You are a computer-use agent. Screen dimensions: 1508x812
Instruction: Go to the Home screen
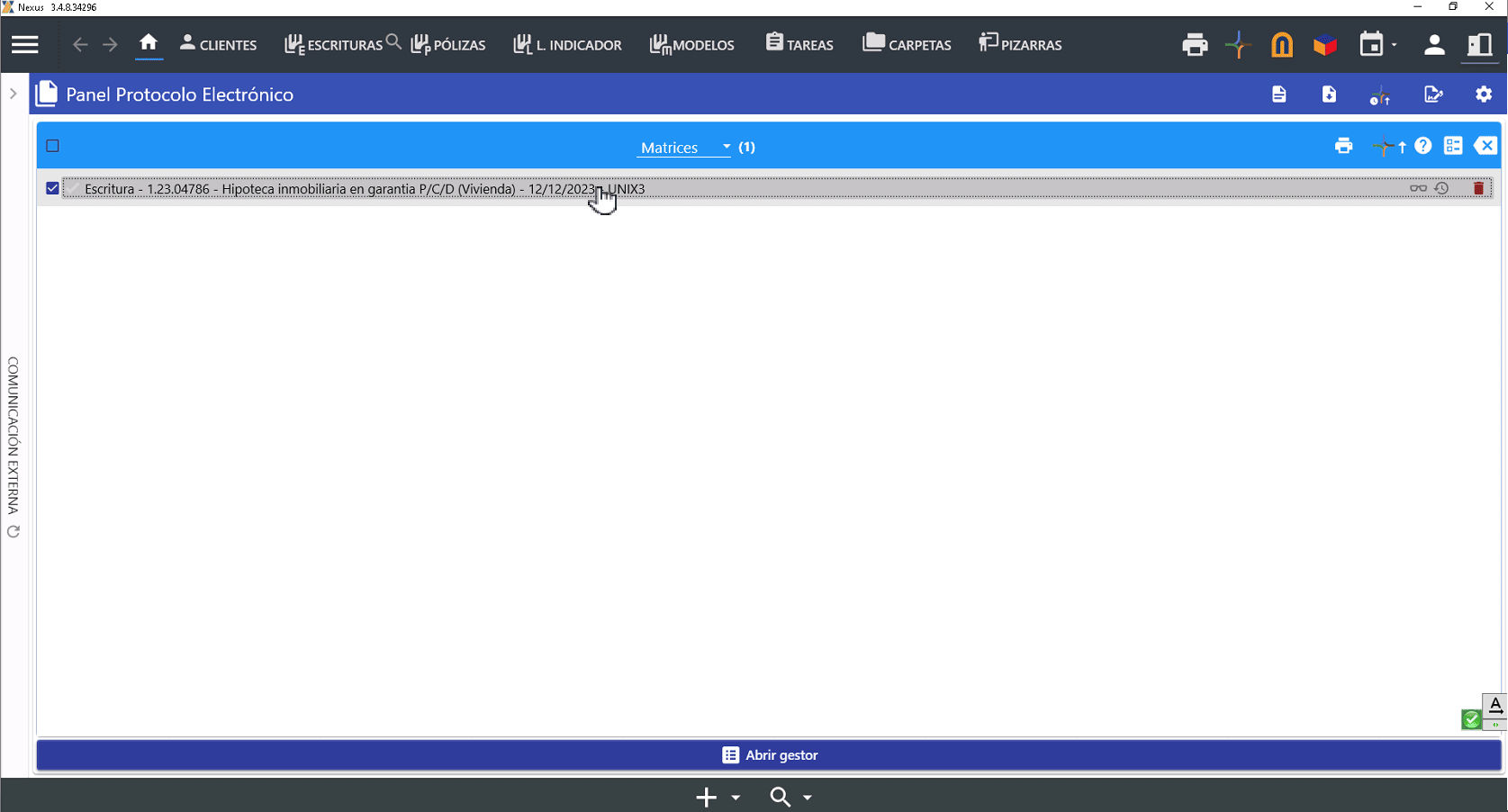click(149, 43)
